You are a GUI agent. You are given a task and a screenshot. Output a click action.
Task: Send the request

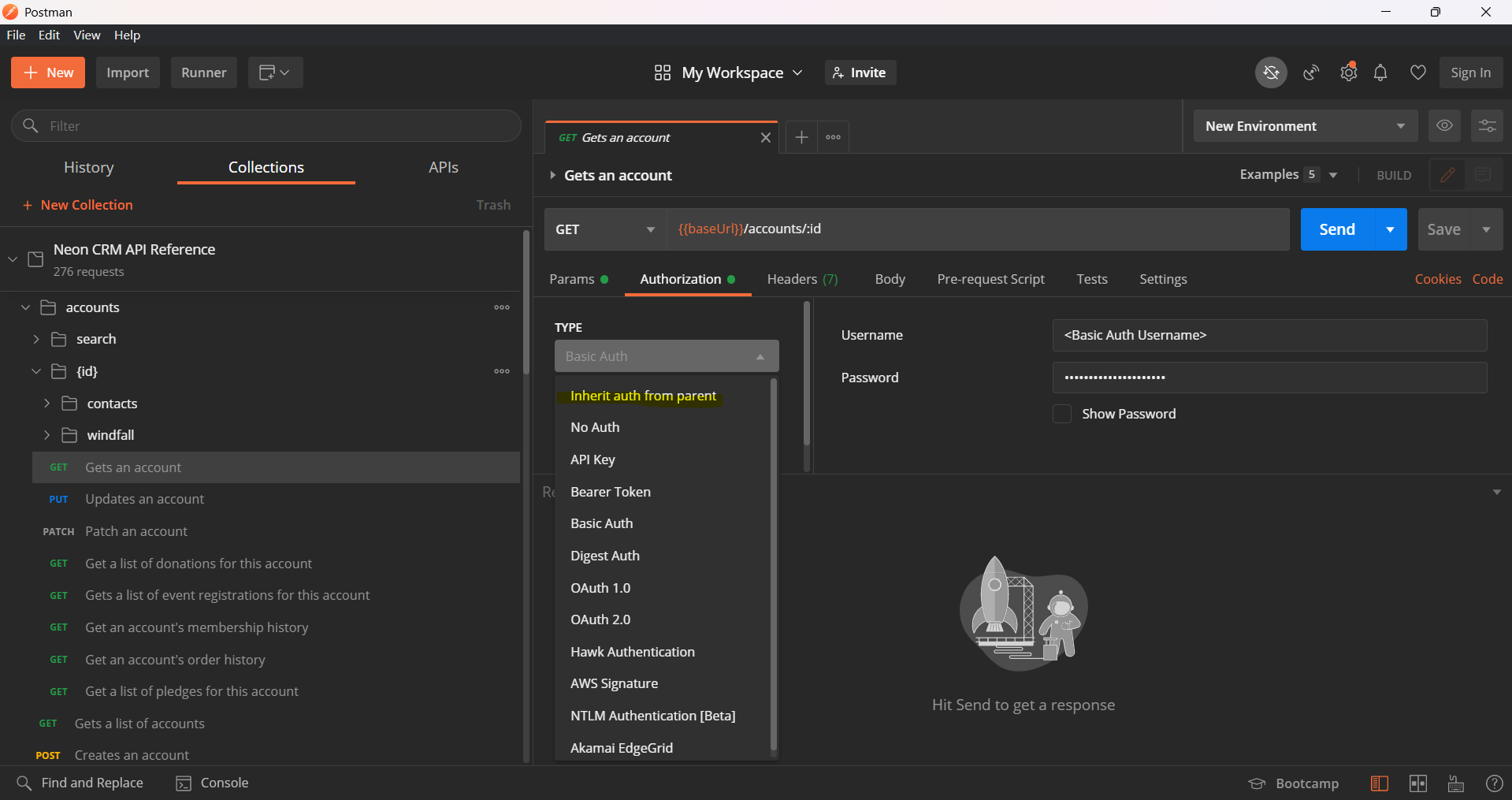click(x=1337, y=229)
